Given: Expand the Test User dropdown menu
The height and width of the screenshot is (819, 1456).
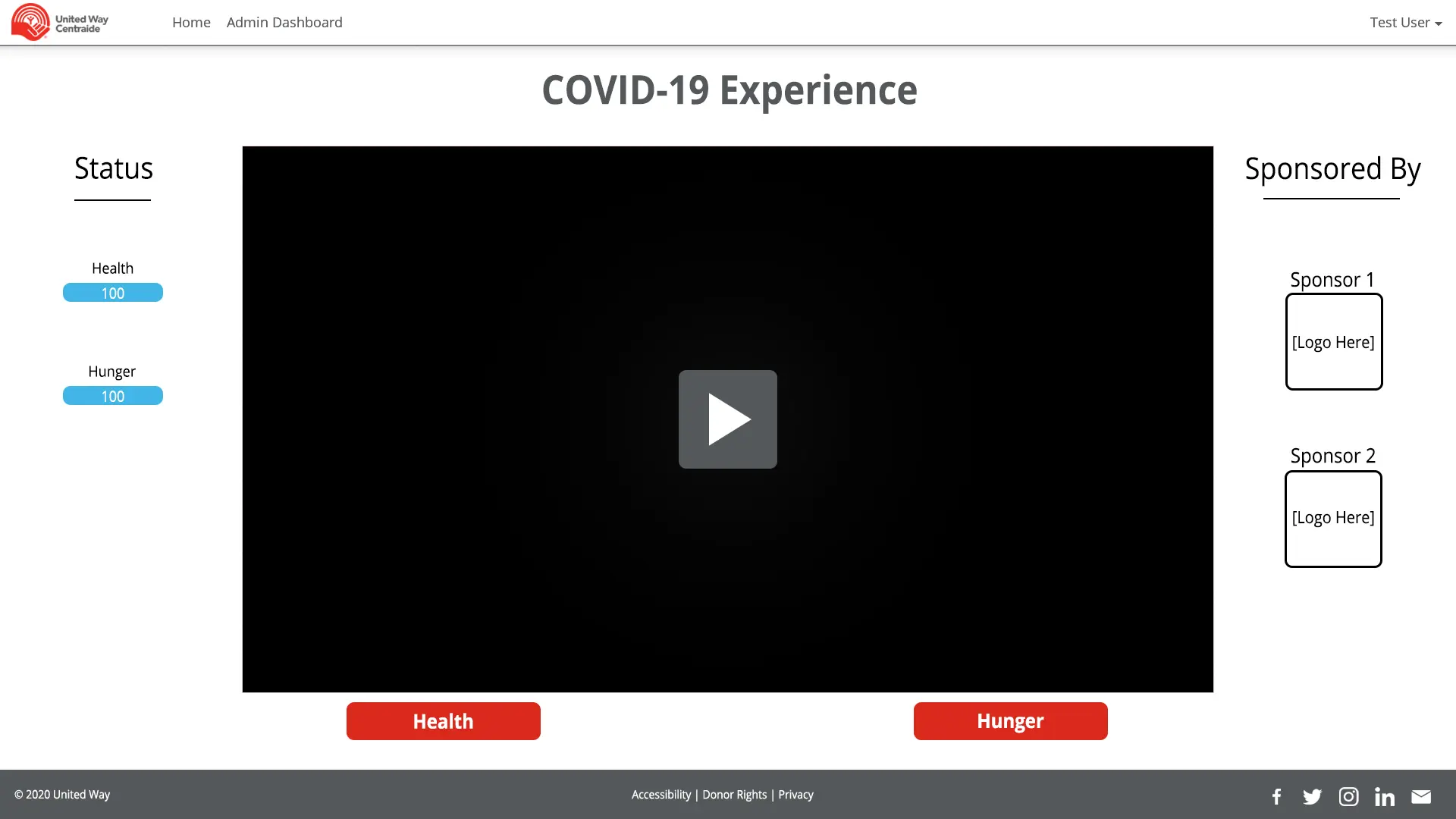Looking at the screenshot, I should pos(1405,22).
